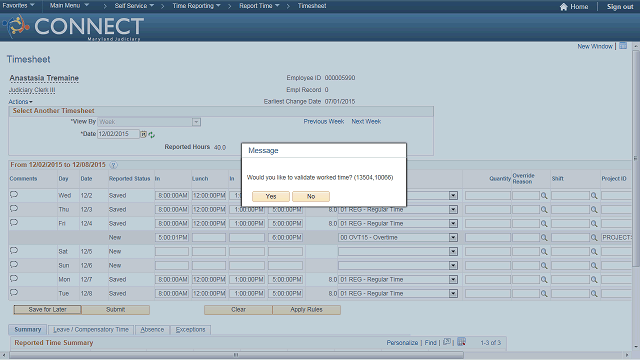Open the comment bubble for Thu 12/3
Screen dimensions: 640x360
14,209
